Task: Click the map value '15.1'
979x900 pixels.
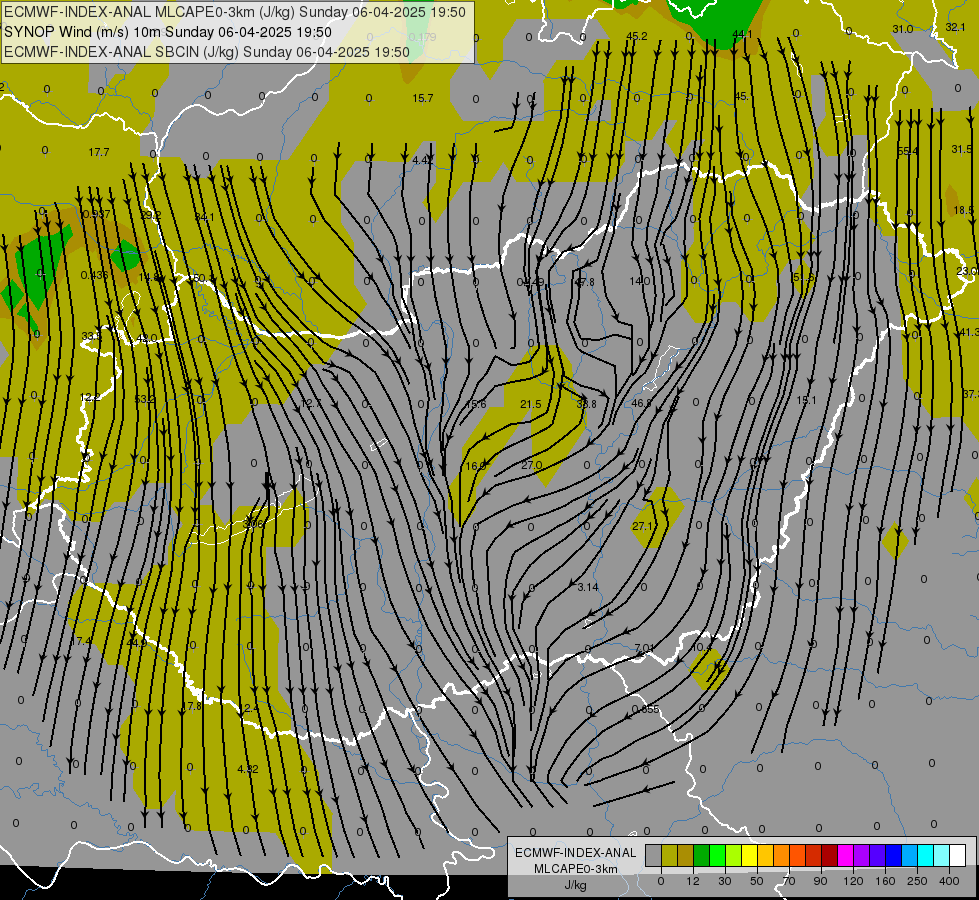Action: 806,400
